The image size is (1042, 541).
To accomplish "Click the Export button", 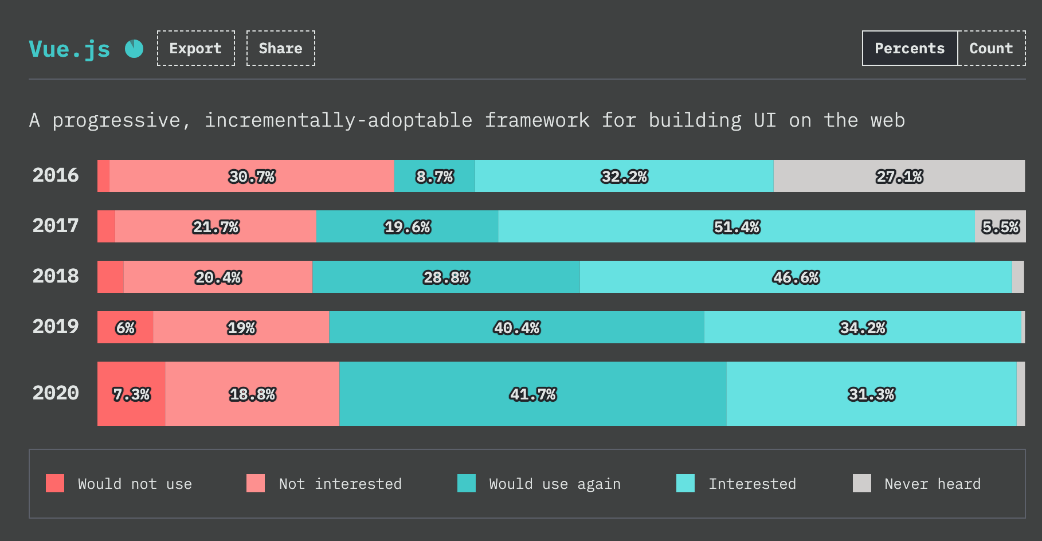I will [x=195, y=48].
